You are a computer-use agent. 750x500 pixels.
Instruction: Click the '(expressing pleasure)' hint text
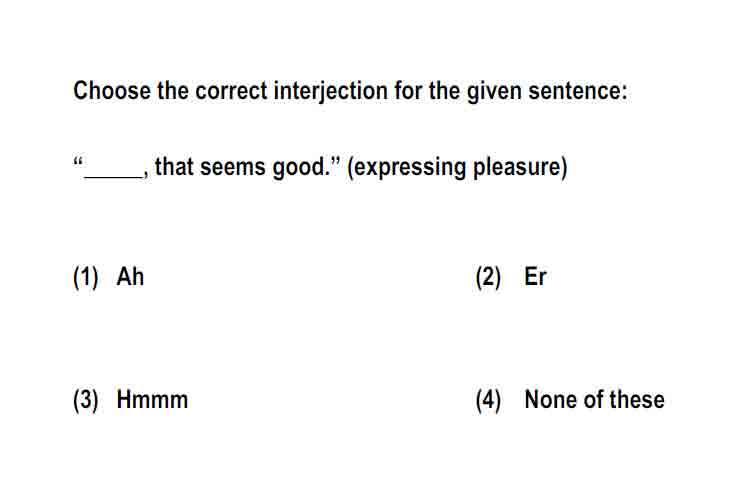click(x=457, y=167)
